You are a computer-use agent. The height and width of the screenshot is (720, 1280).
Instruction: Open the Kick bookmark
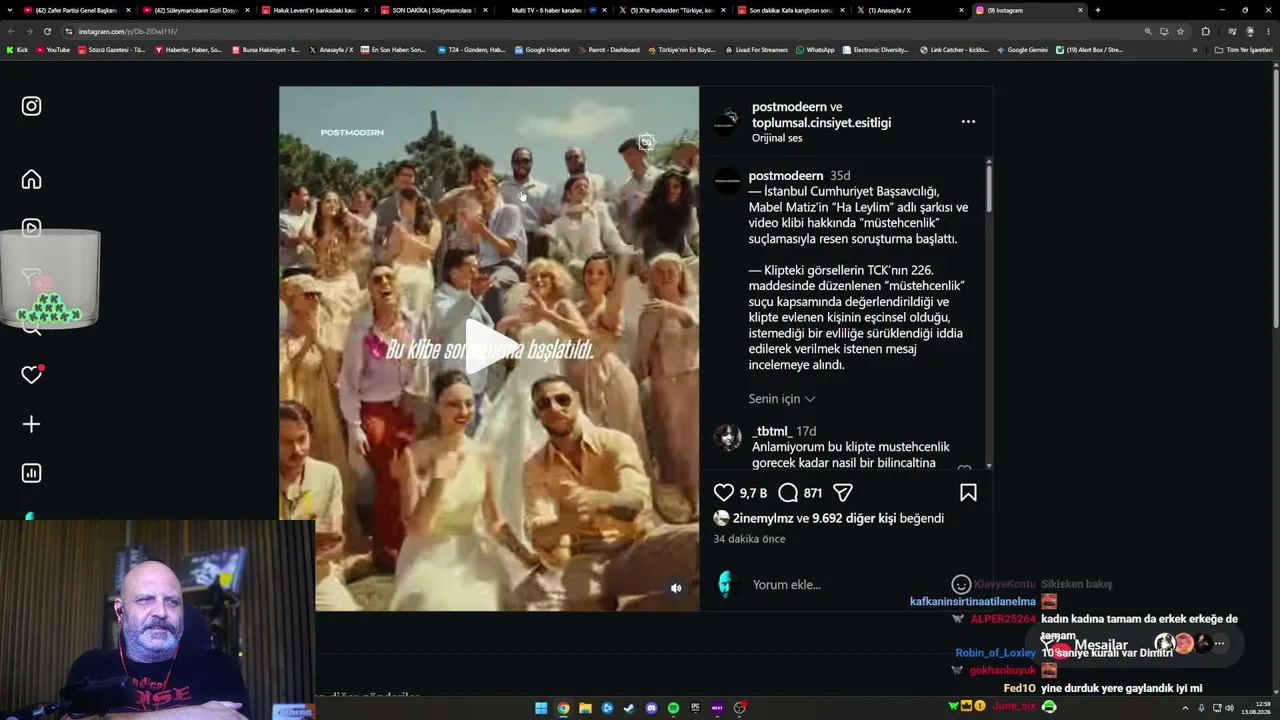[17, 50]
